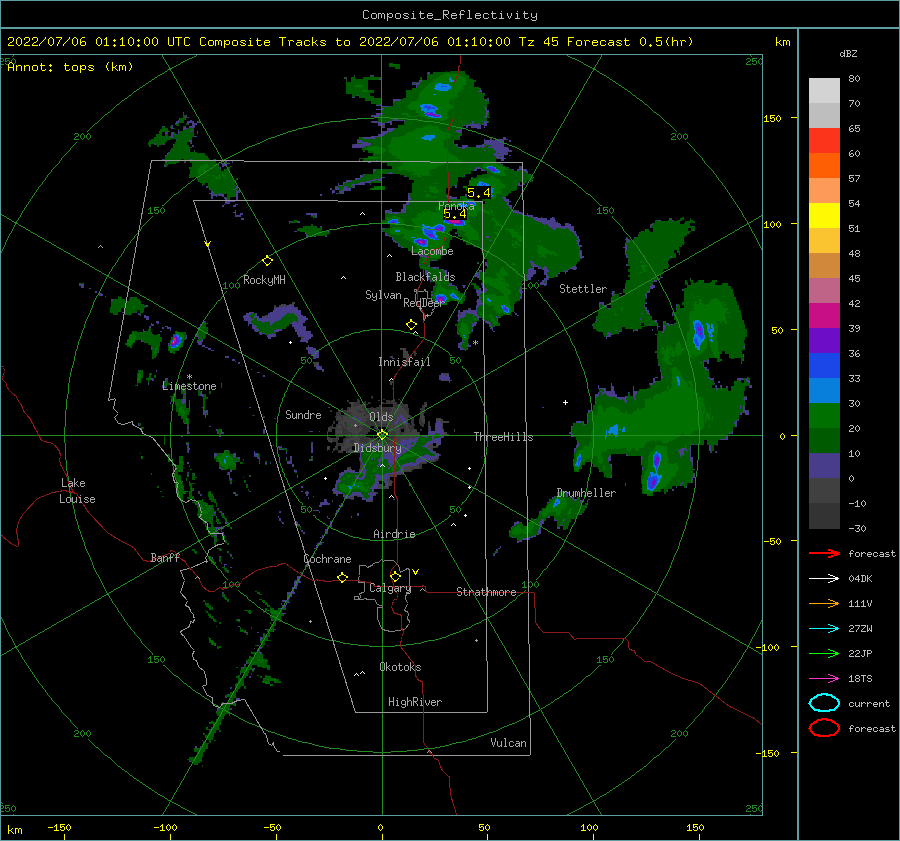Click the cyan current ellipse legend icon
This screenshot has height=841, width=900.
click(824, 703)
